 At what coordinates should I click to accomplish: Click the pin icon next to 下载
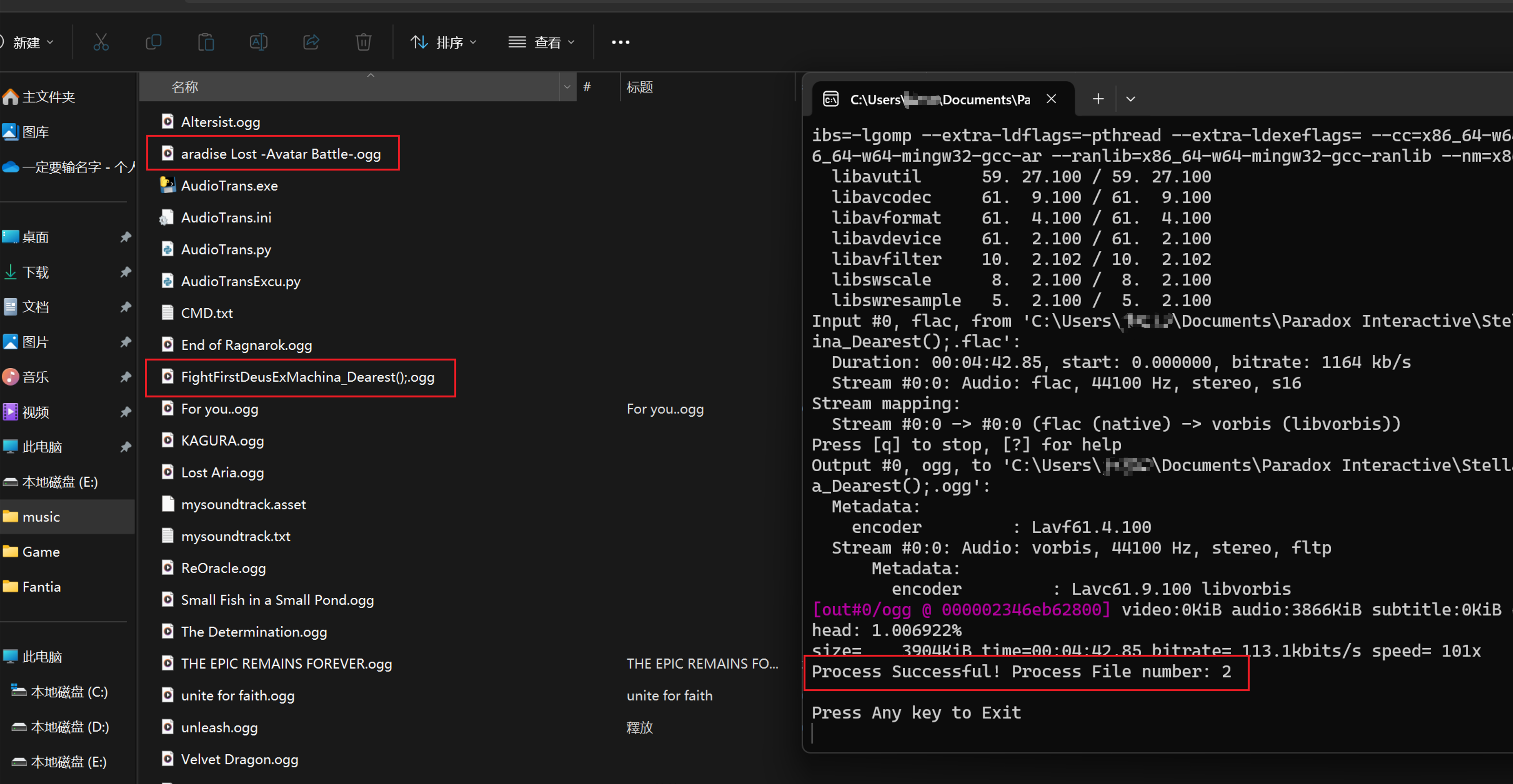[x=126, y=272]
